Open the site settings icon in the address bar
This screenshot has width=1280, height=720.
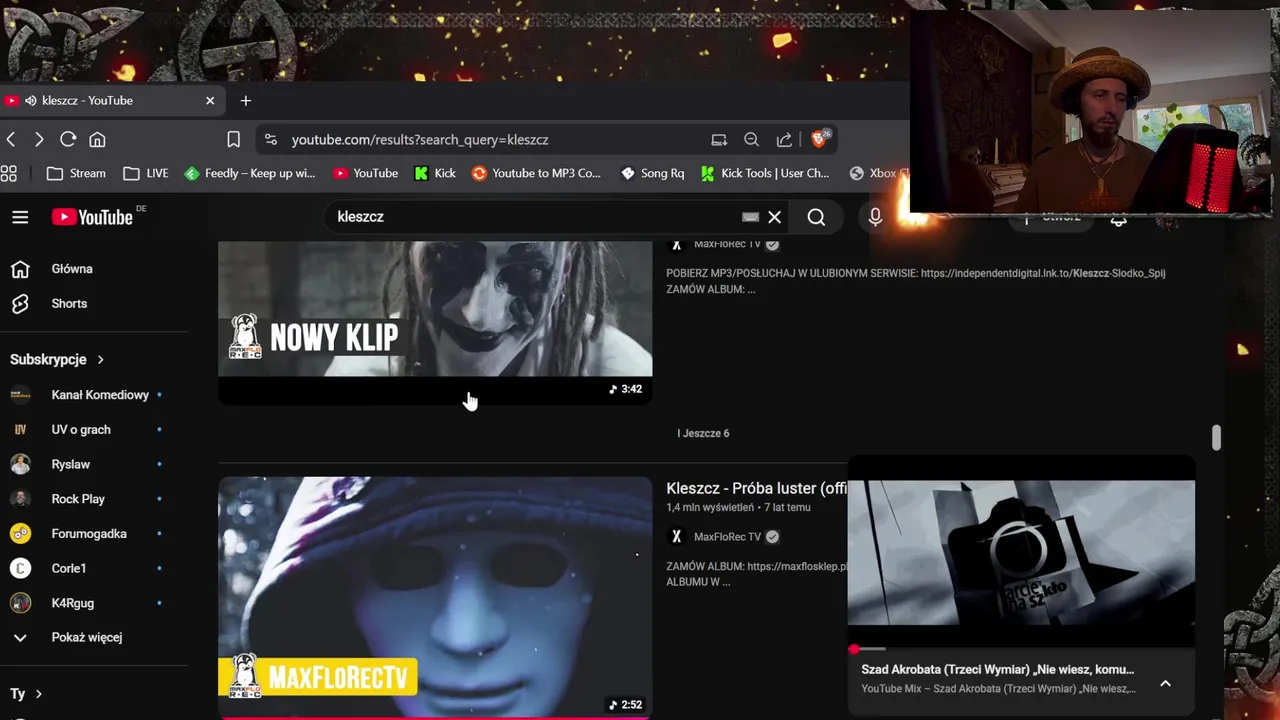click(270, 140)
